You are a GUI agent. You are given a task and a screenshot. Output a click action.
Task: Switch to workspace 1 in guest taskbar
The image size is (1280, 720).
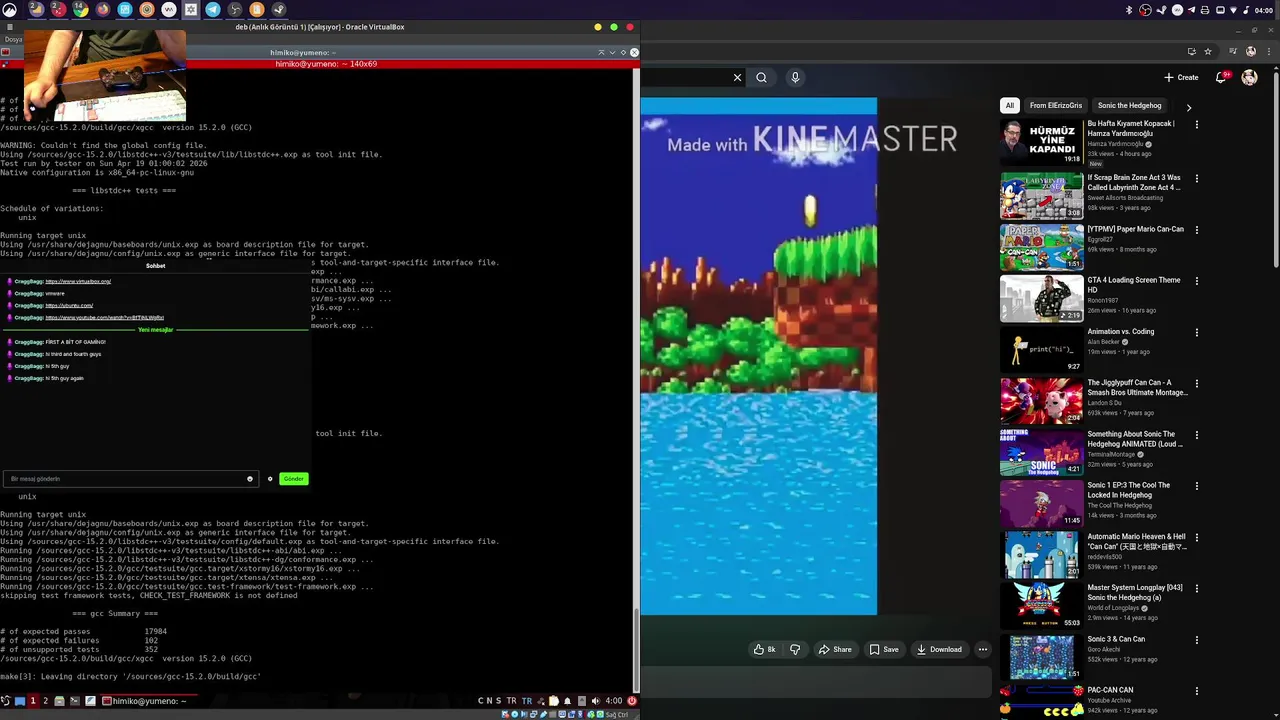[33, 701]
